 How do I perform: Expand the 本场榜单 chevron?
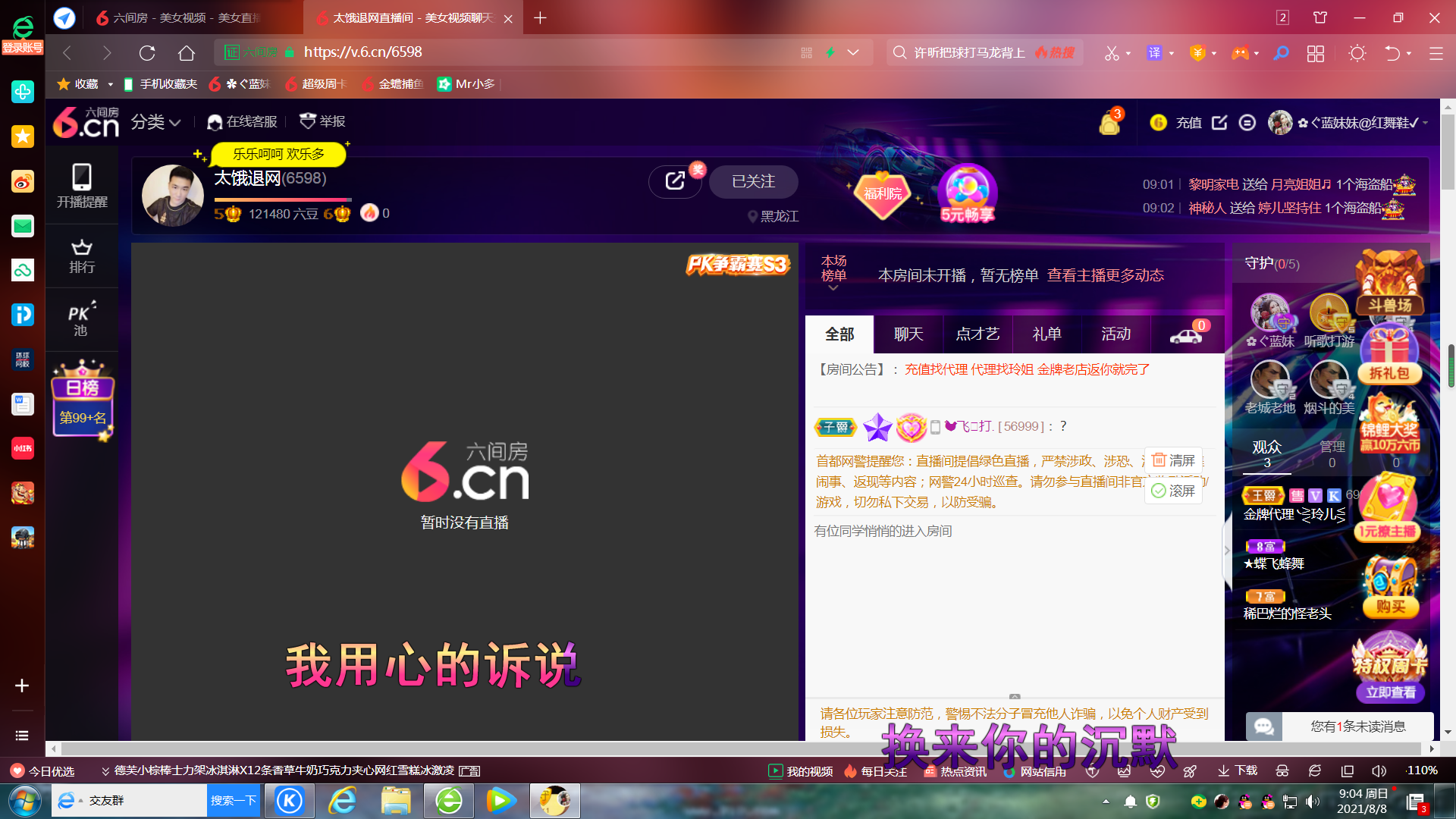(833, 287)
